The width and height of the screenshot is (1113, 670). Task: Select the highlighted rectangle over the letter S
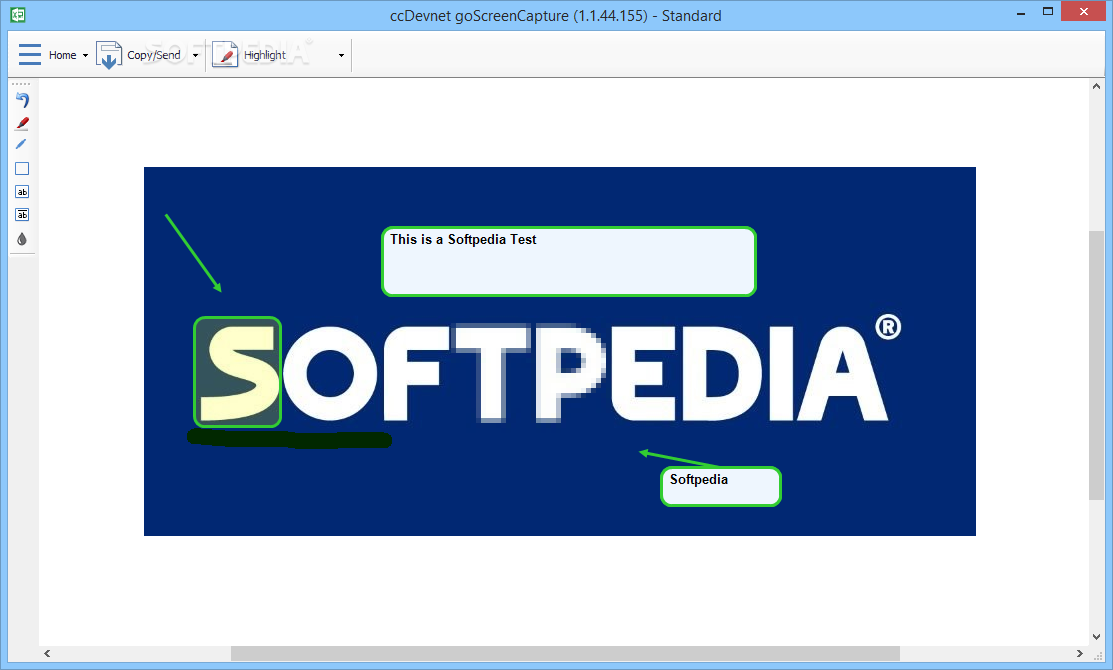(238, 372)
